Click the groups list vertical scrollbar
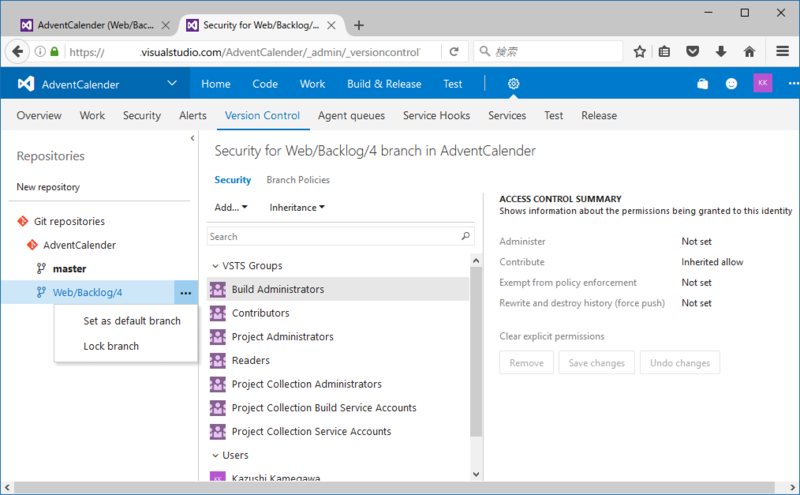 tap(476, 352)
